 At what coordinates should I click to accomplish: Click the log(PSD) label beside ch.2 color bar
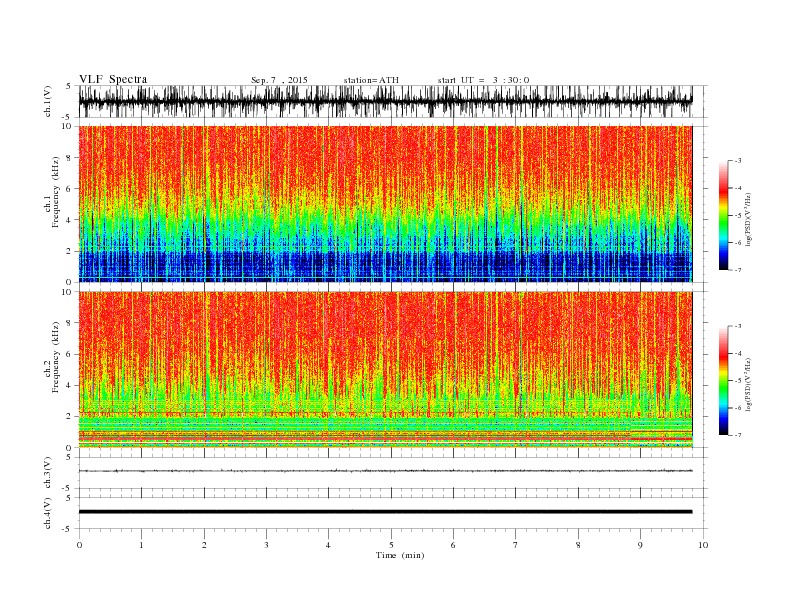749,384
